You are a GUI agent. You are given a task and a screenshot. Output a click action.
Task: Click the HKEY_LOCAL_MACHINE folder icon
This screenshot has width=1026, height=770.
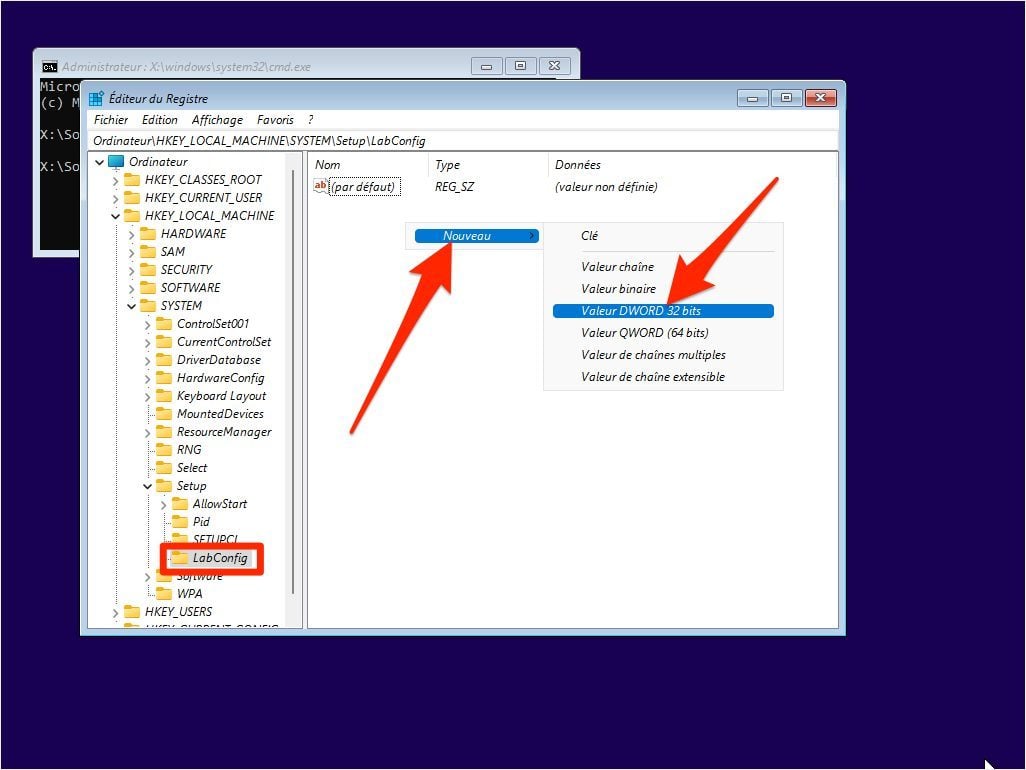(132, 216)
